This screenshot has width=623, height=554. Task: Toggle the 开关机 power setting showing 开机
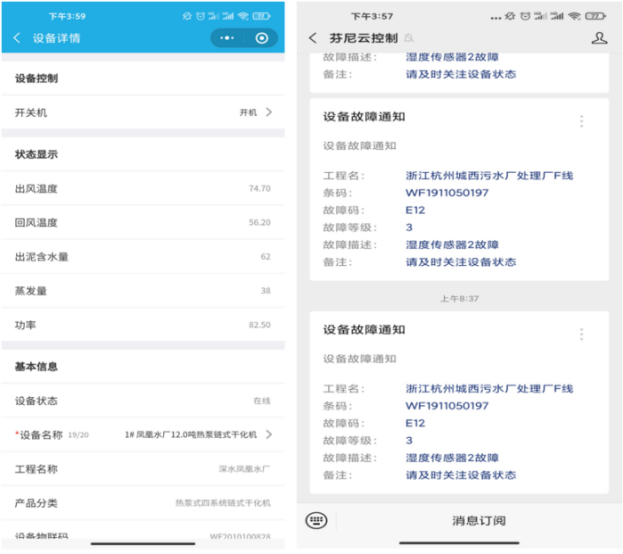(x=248, y=112)
